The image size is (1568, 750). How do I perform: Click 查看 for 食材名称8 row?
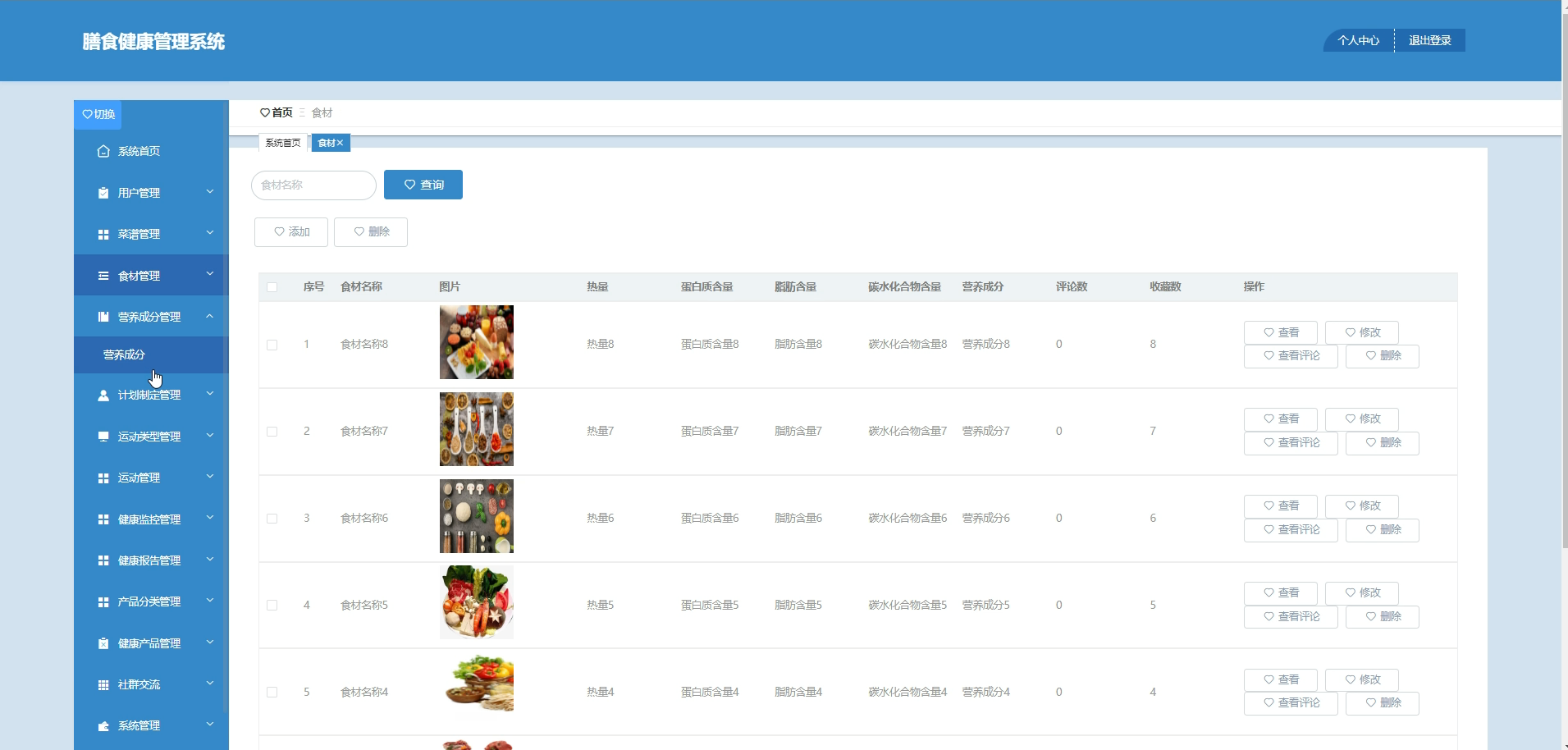click(1281, 332)
